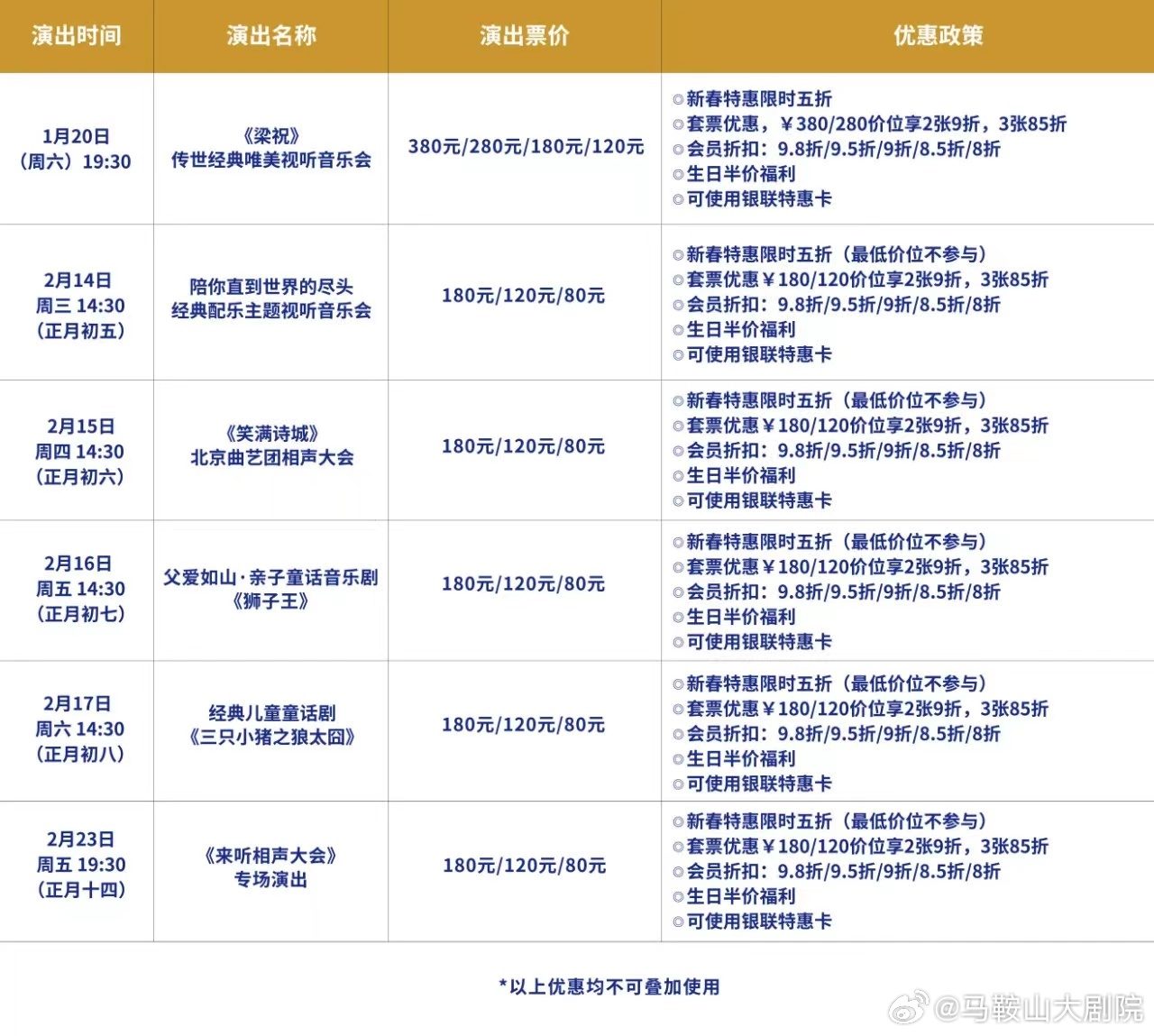This screenshot has width=1154, height=1036.
Task: Select 父爱如山·亲子童话音乐剧《狮子王》 title
Action: tap(271, 589)
